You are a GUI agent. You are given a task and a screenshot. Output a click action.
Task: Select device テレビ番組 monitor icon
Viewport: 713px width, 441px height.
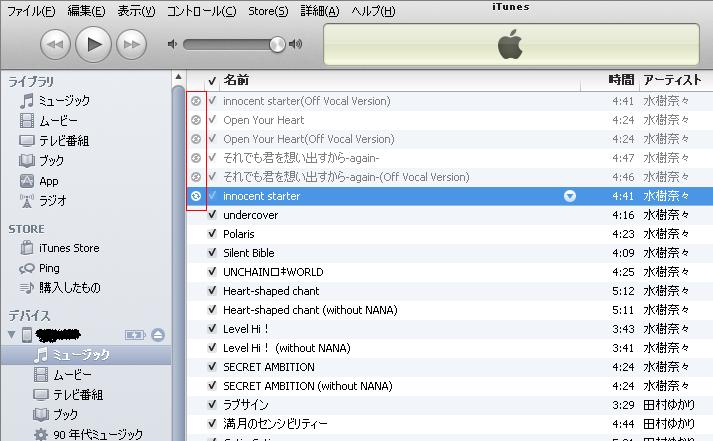tap(41, 395)
